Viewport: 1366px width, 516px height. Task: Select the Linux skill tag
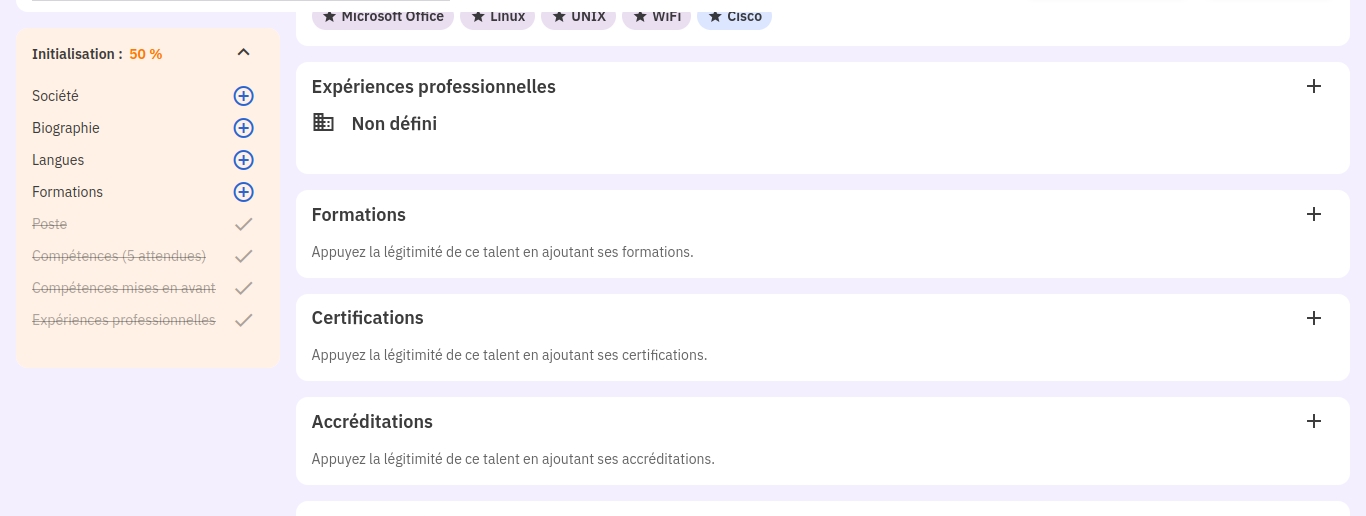tap(497, 16)
